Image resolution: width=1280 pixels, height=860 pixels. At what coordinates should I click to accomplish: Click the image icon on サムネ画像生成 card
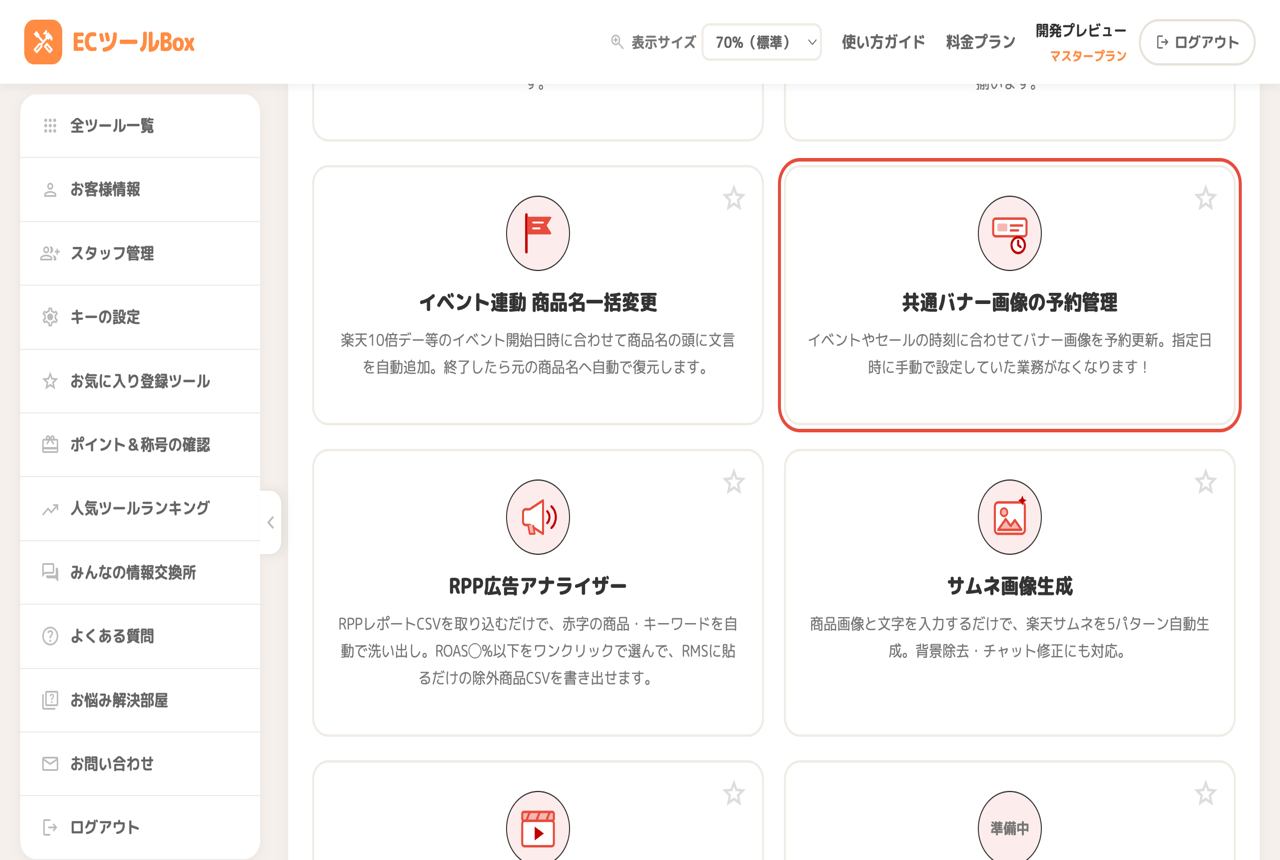point(1010,517)
